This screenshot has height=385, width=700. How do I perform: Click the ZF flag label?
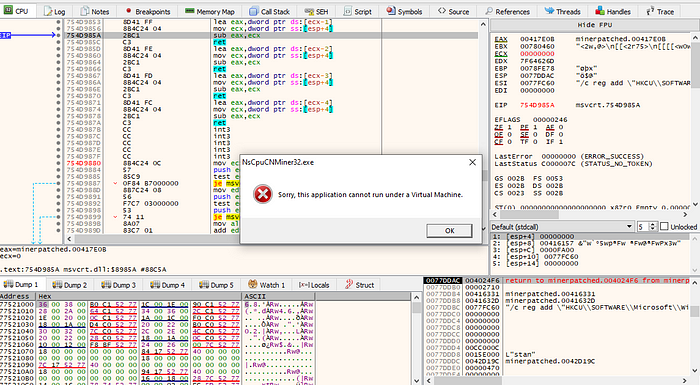(499, 127)
